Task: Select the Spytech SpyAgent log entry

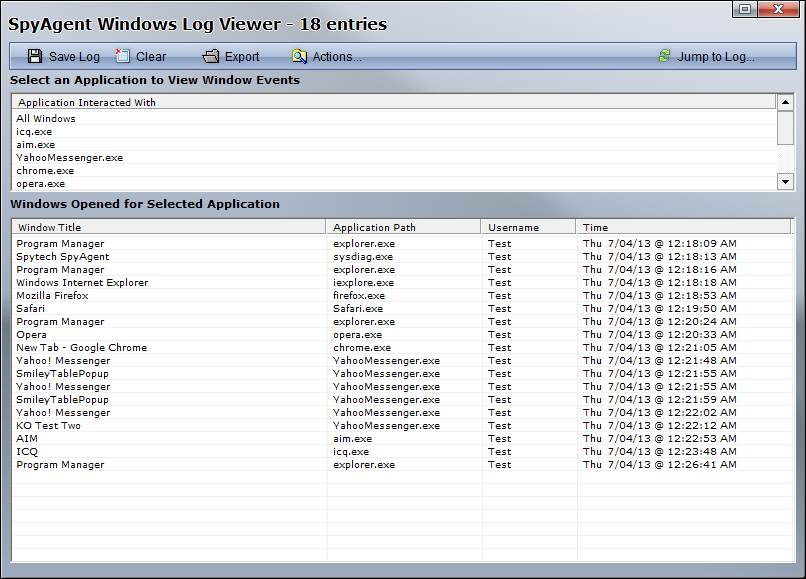Action: point(63,257)
